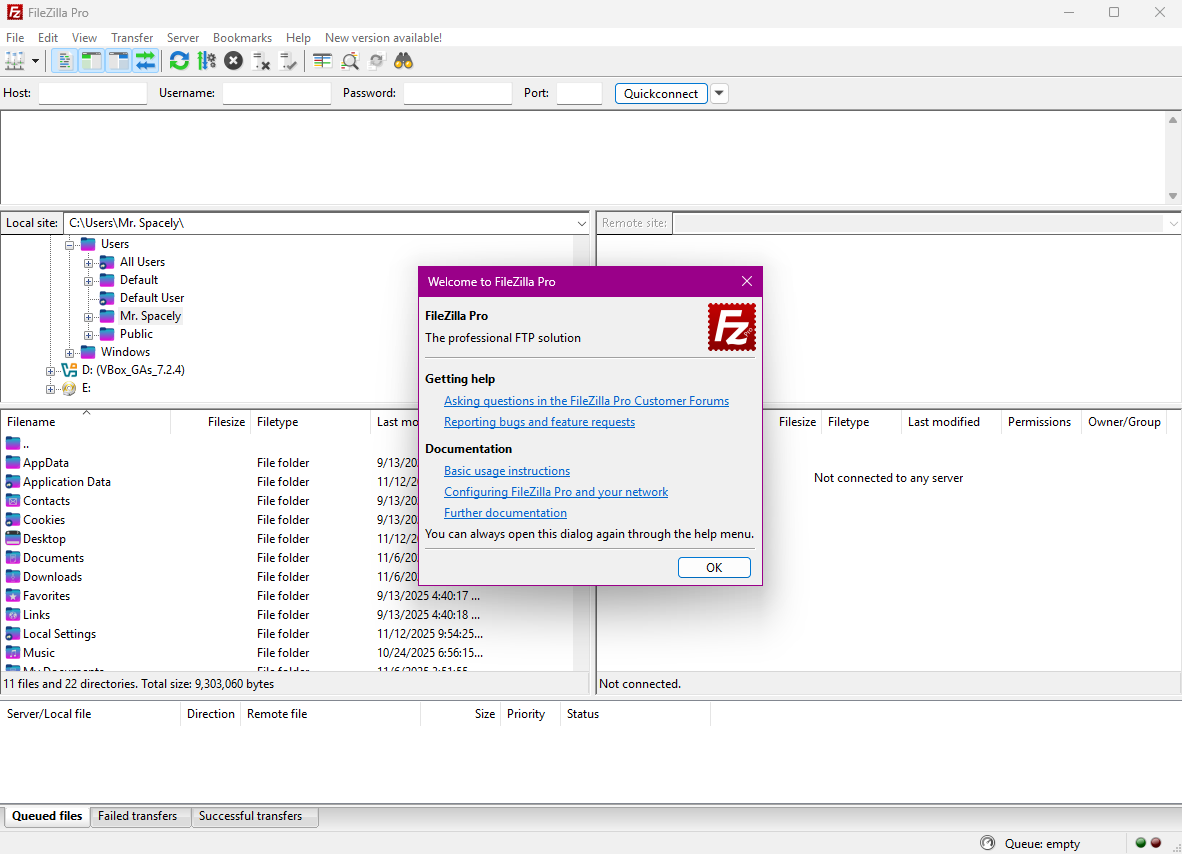Click the green refresh file lists icon
1182x854 pixels.
pos(179,61)
